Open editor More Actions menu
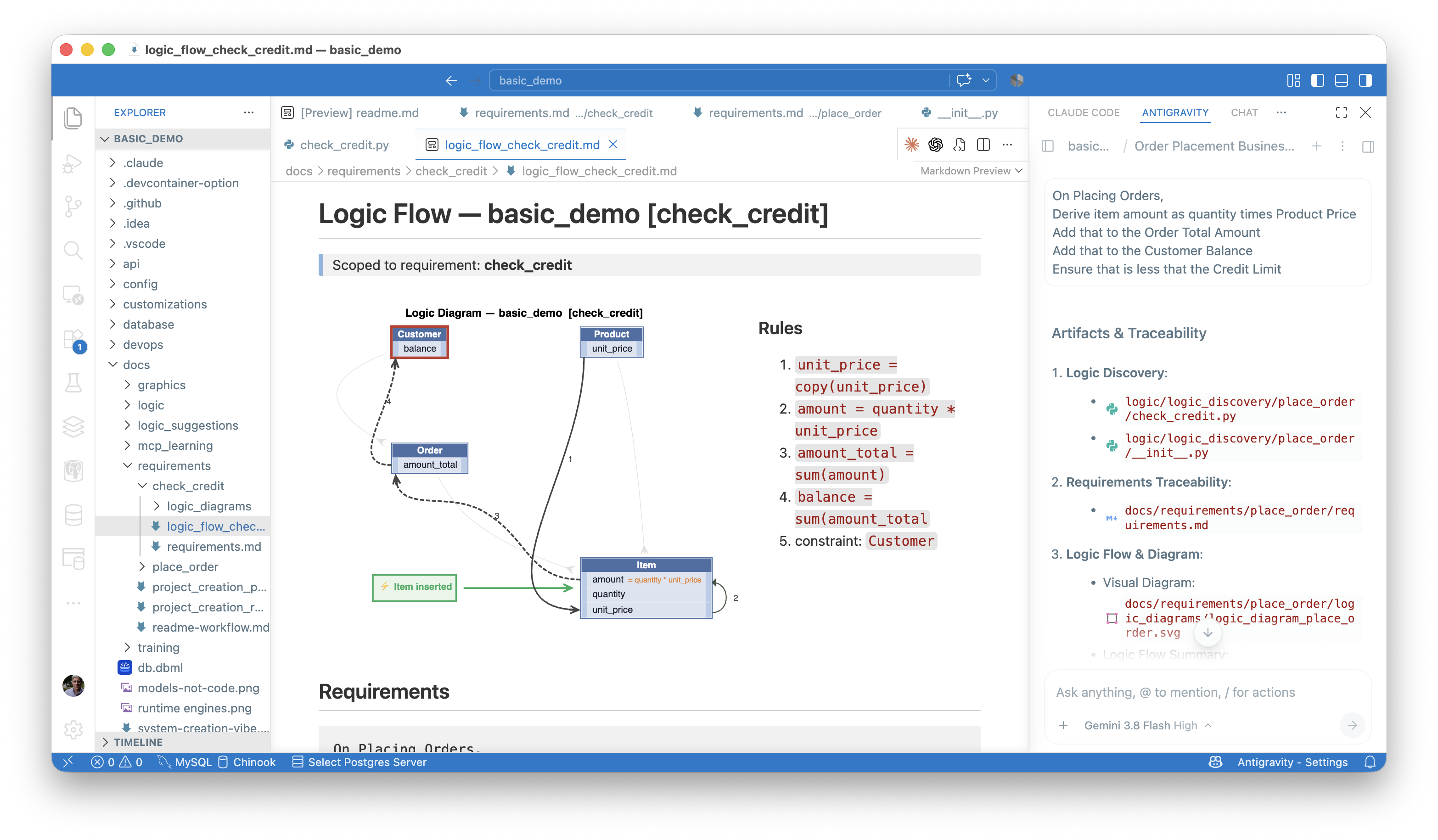This screenshot has width=1438, height=840. (x=1007, y=145)
